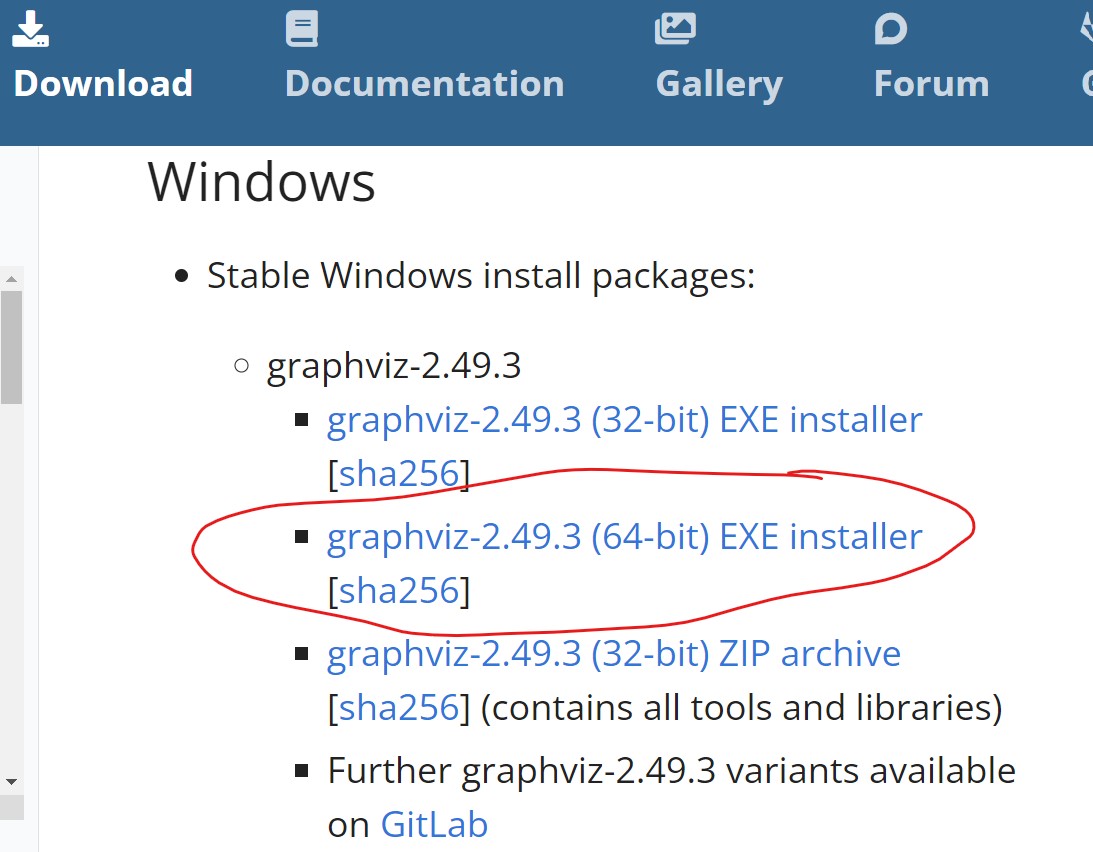
Task: Download the graphviz-2.49.3 64-bit EXE installer
Action: pyautogui.click(x=624, y=536)
